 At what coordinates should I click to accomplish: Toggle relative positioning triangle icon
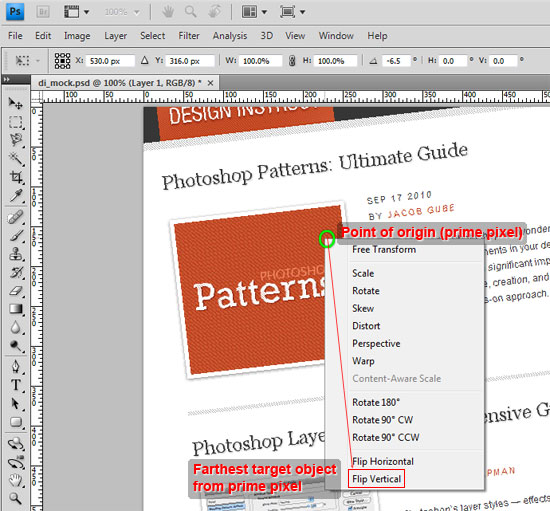pos(145,61)
